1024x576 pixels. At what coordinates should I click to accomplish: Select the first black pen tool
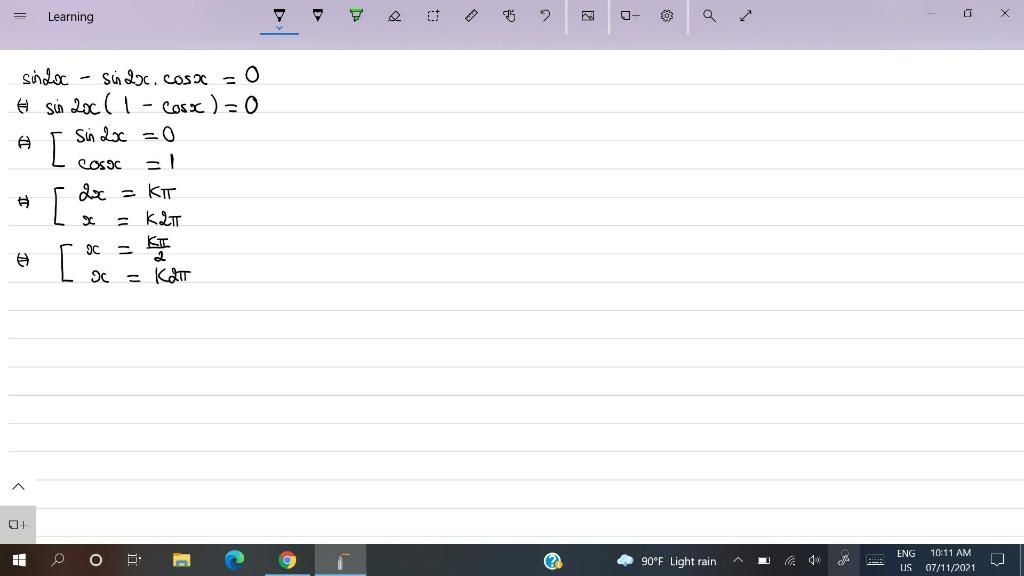pos(279,14)
